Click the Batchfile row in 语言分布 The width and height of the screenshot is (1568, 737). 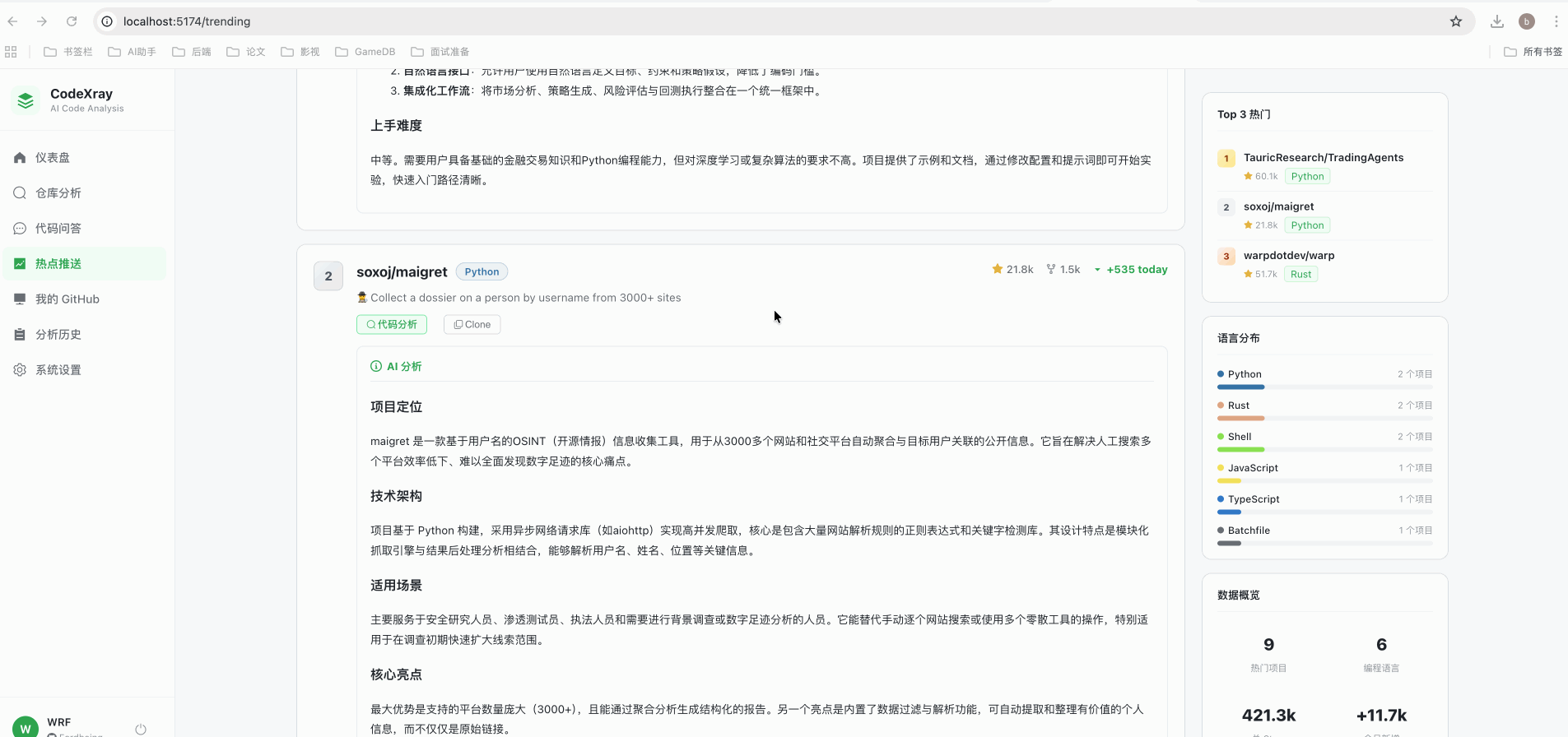point(1325,535)
